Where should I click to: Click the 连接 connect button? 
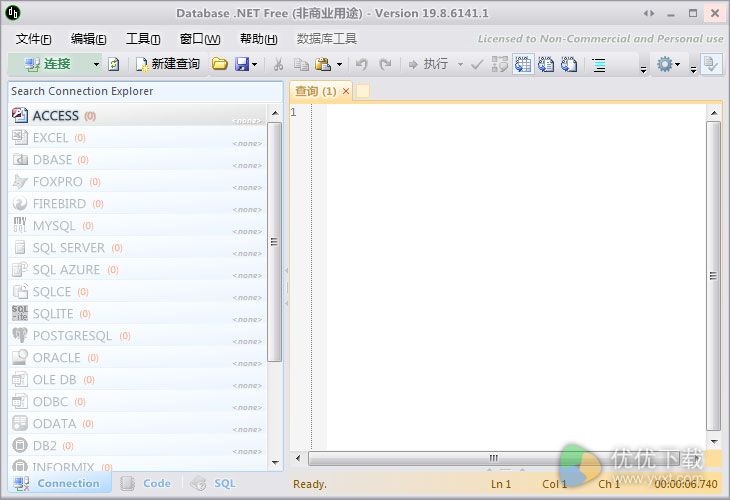pyautogui.click(x=48, y=64)
